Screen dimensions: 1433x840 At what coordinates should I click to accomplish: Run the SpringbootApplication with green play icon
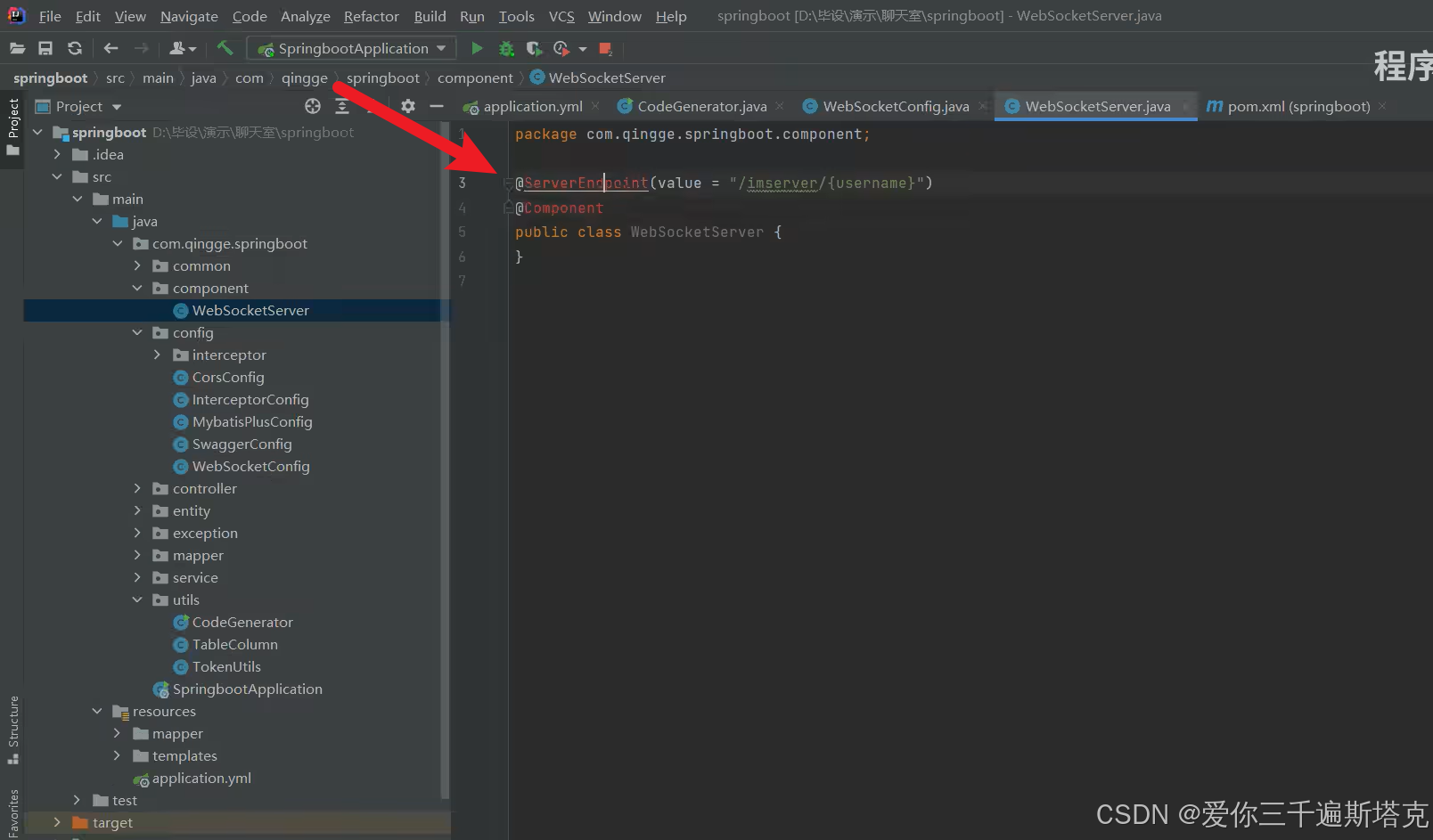pos(477,48)
